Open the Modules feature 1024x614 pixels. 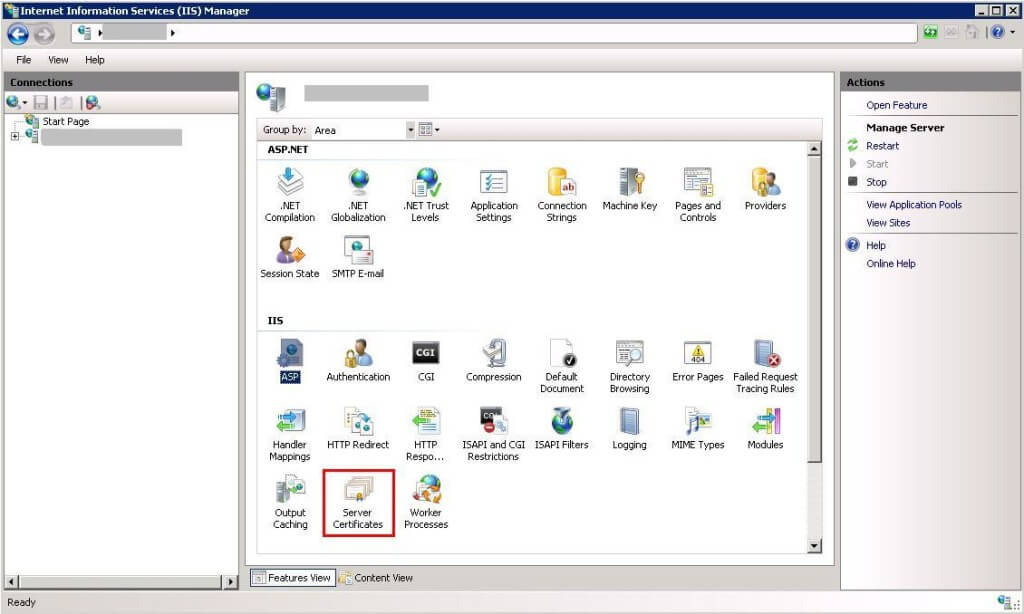(765, 428)
